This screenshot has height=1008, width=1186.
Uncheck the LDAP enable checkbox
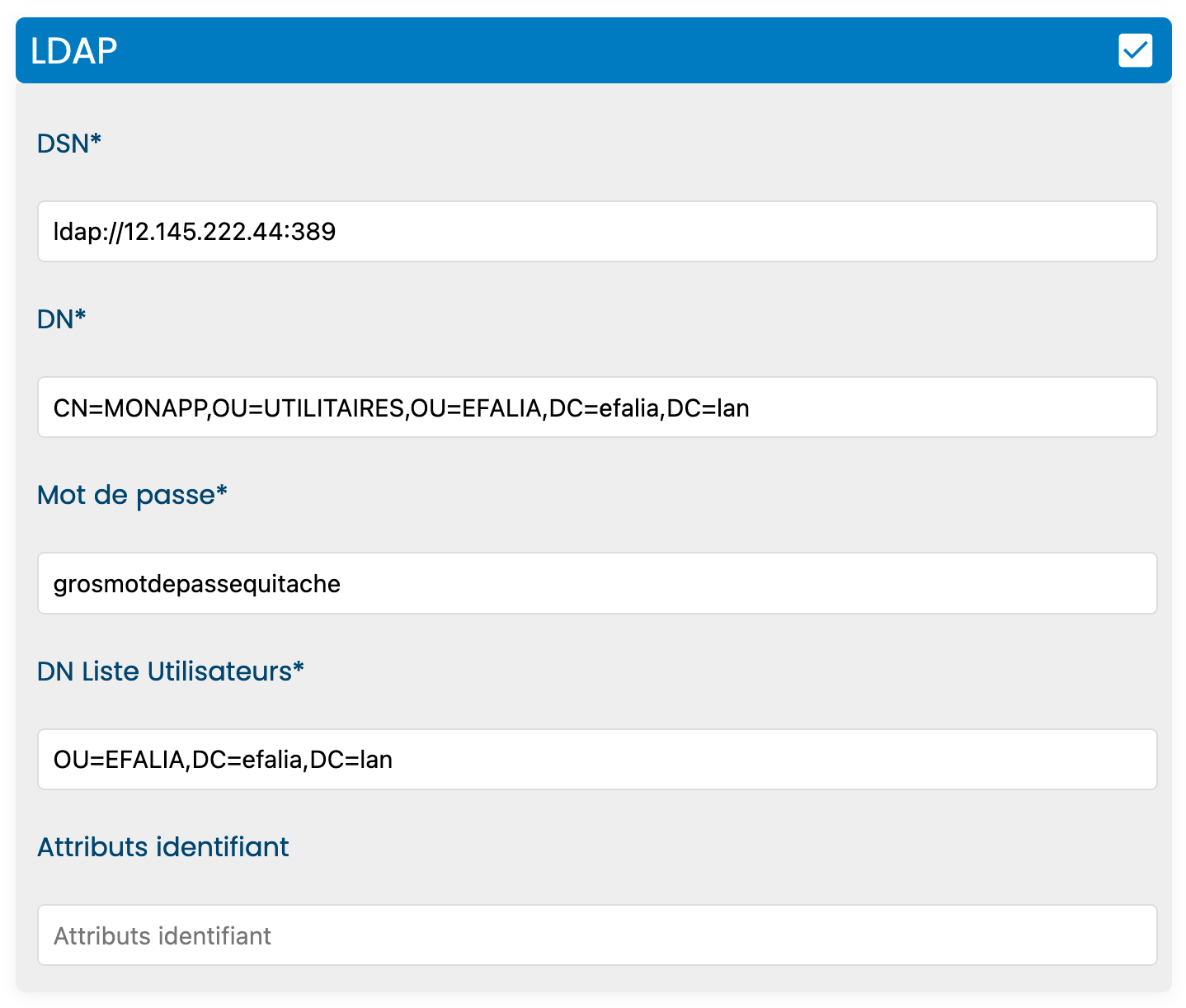tap(1135, 50)
